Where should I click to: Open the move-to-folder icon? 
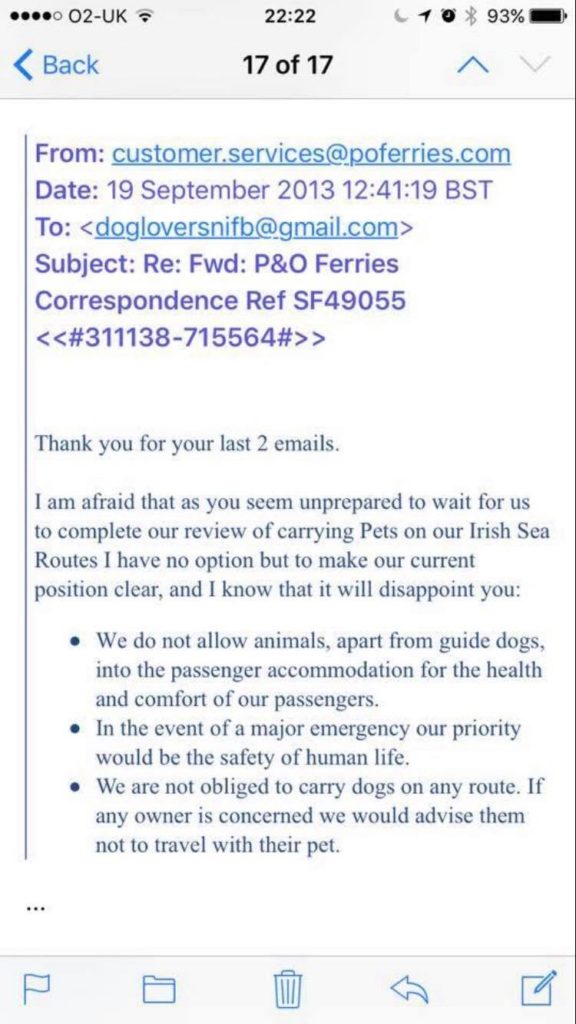[159, 989]
